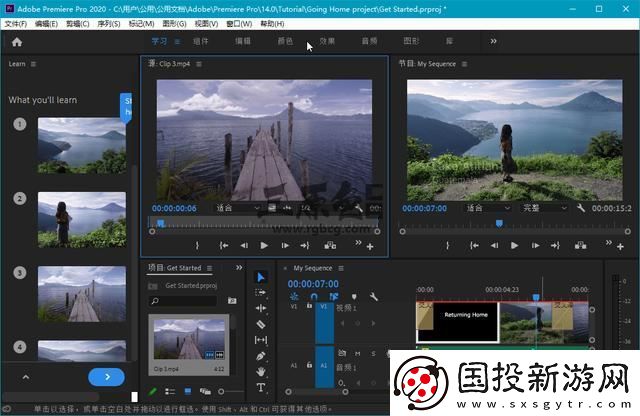Select the Pen tool
This screenshot has height=416, width=640.
click(x=261, y=356)
